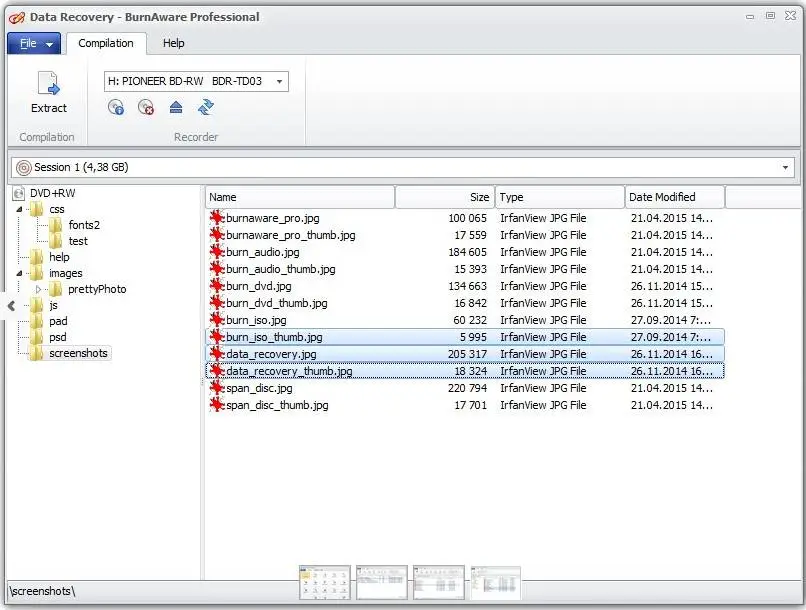Image resolution: width=806 pixels, height=610 pixels.
Task: Click the fonts2 folder icon
Action: (56, 225)
